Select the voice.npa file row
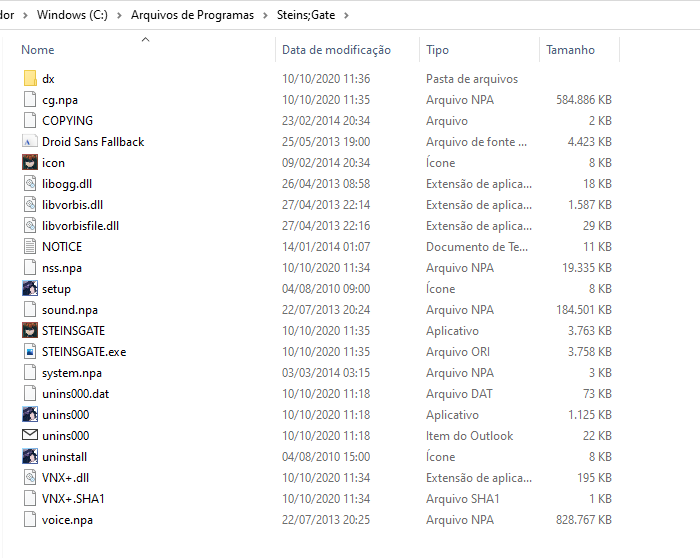The height and width of the screenshot is (558, 700). coord(317,520)
